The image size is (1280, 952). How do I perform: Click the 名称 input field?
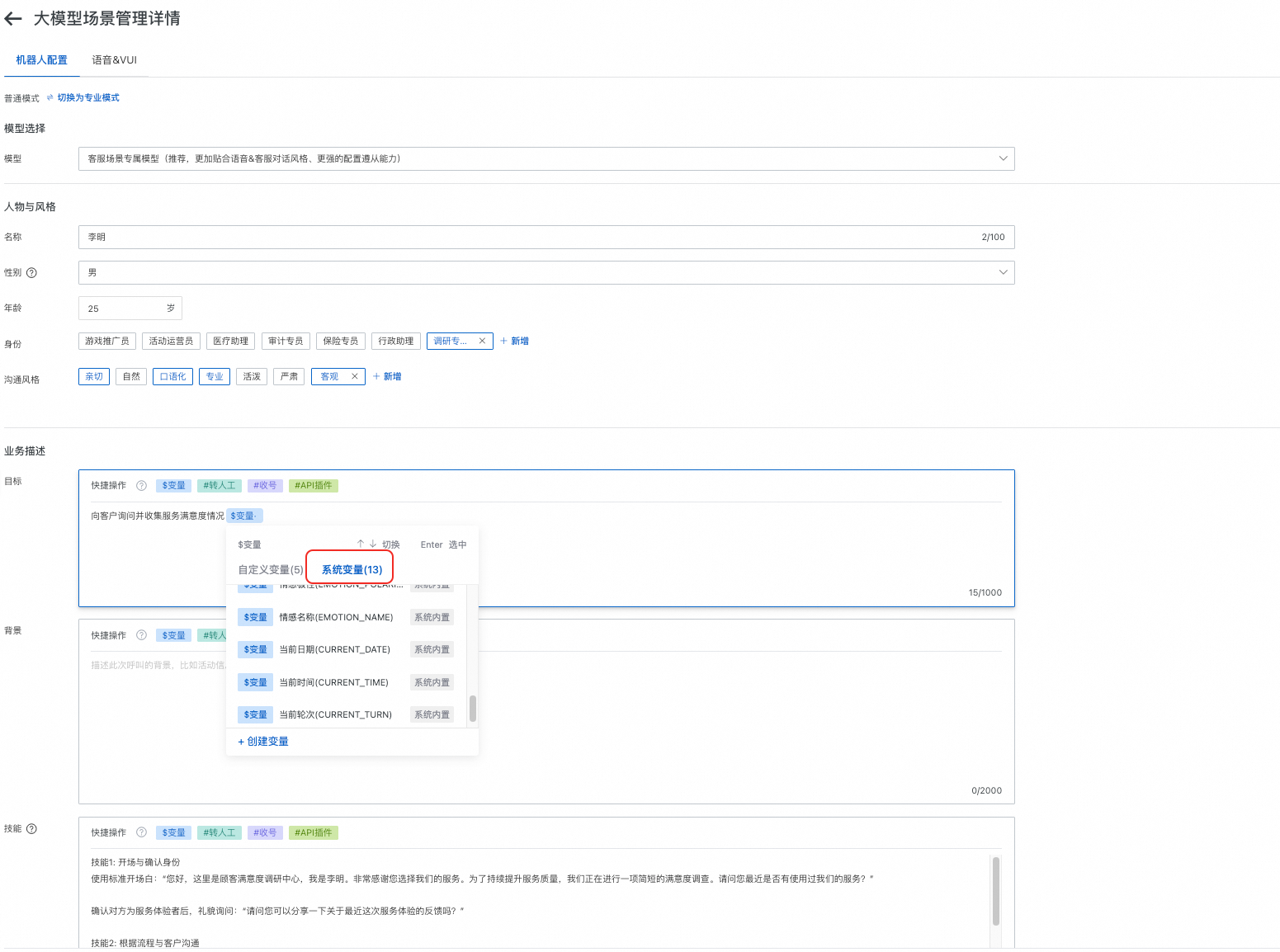(x=546, y=237)
